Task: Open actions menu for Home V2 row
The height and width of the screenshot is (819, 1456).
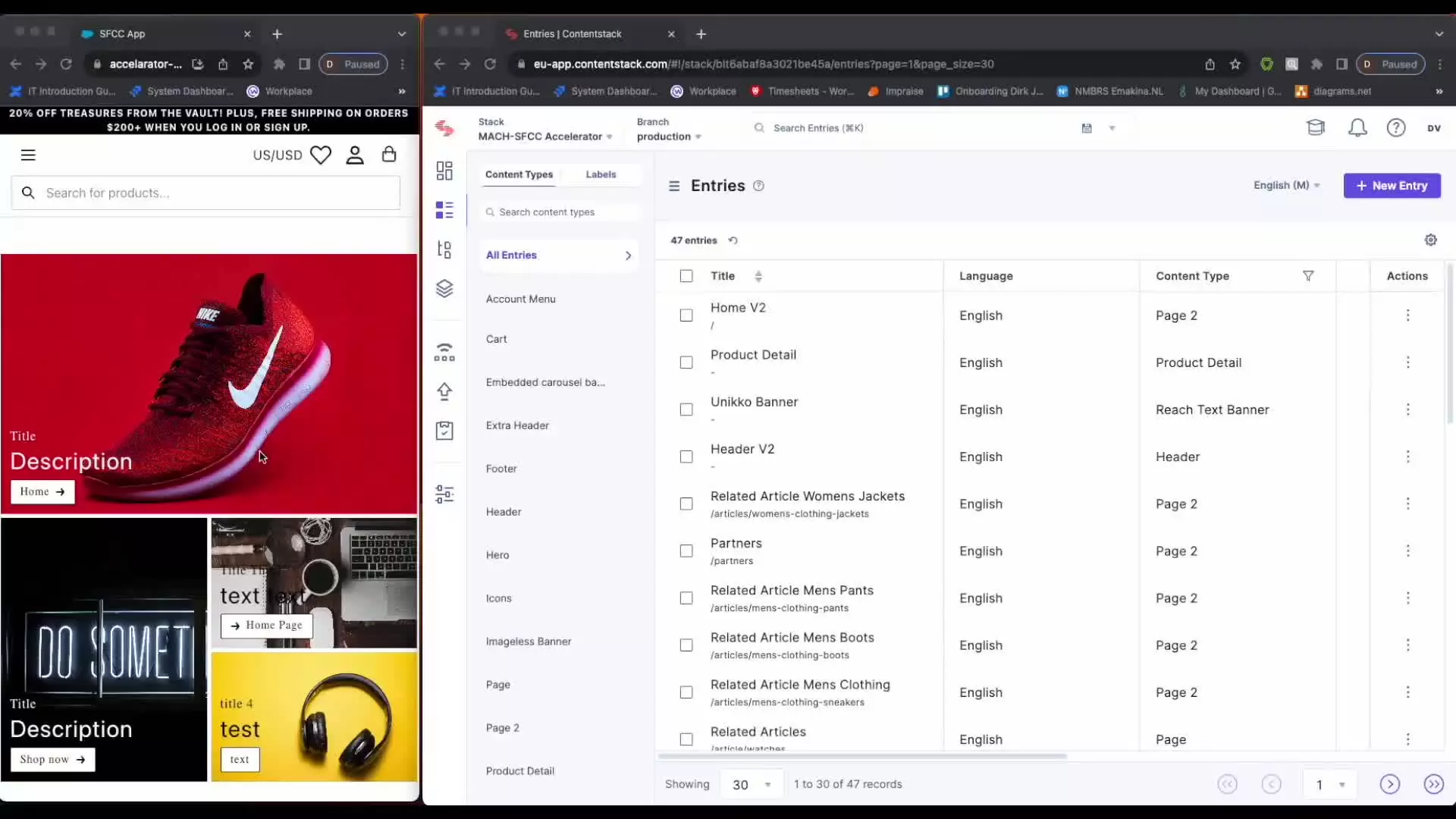Action: point(1408,315)
